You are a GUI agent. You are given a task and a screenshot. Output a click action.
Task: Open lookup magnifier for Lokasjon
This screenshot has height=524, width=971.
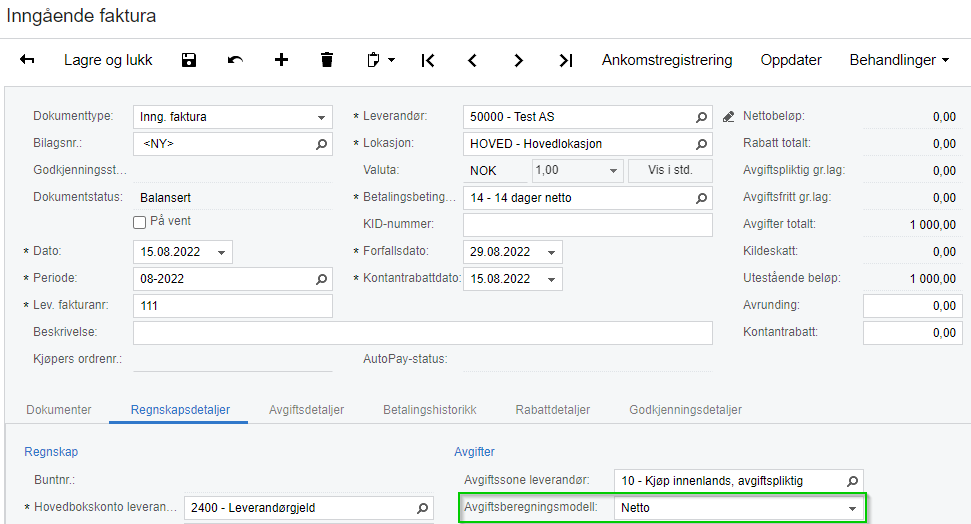click(701, 144)
